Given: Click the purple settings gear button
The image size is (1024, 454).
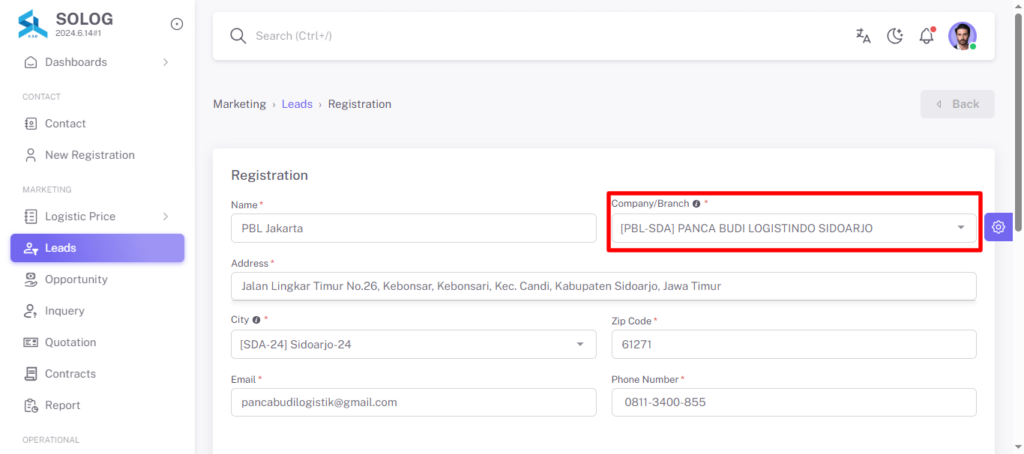Looking at the screenshot, I should [x=998, y=227].
